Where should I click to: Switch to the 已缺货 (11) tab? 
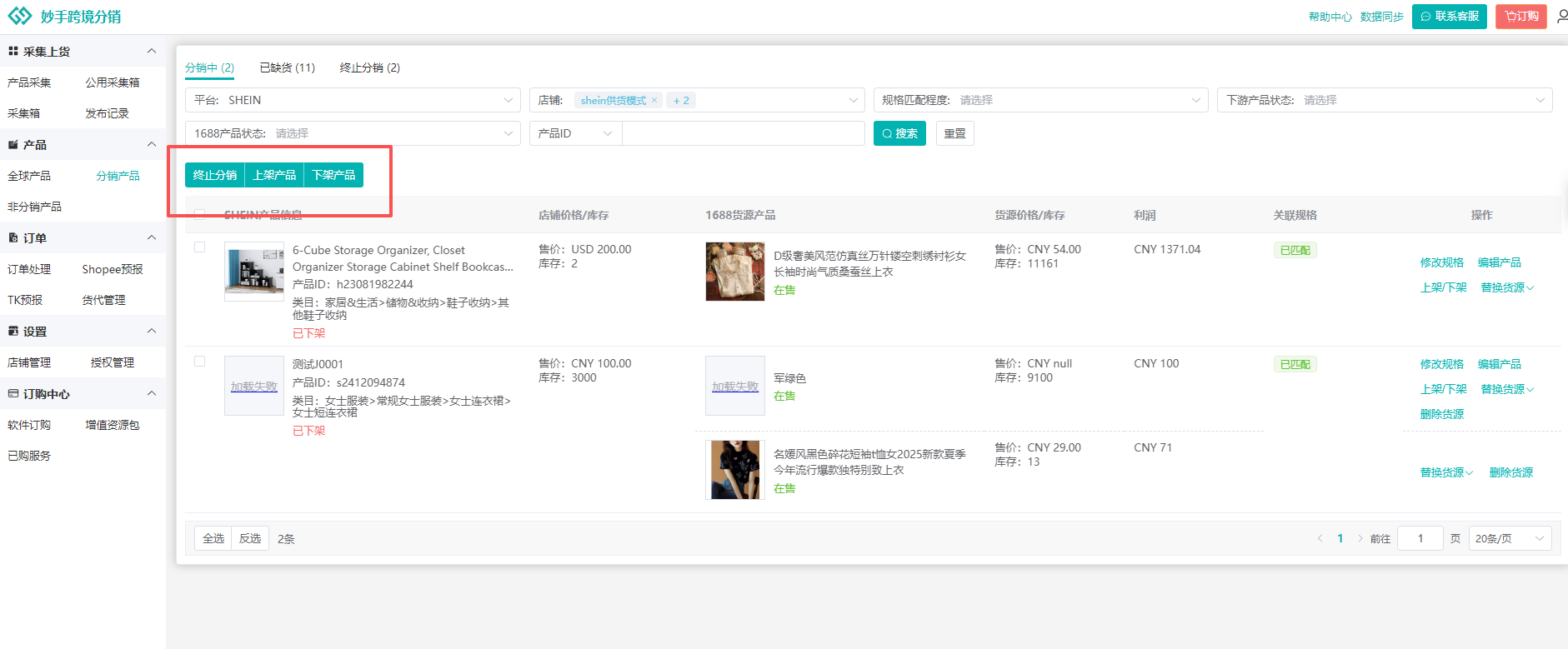[287, 67]
